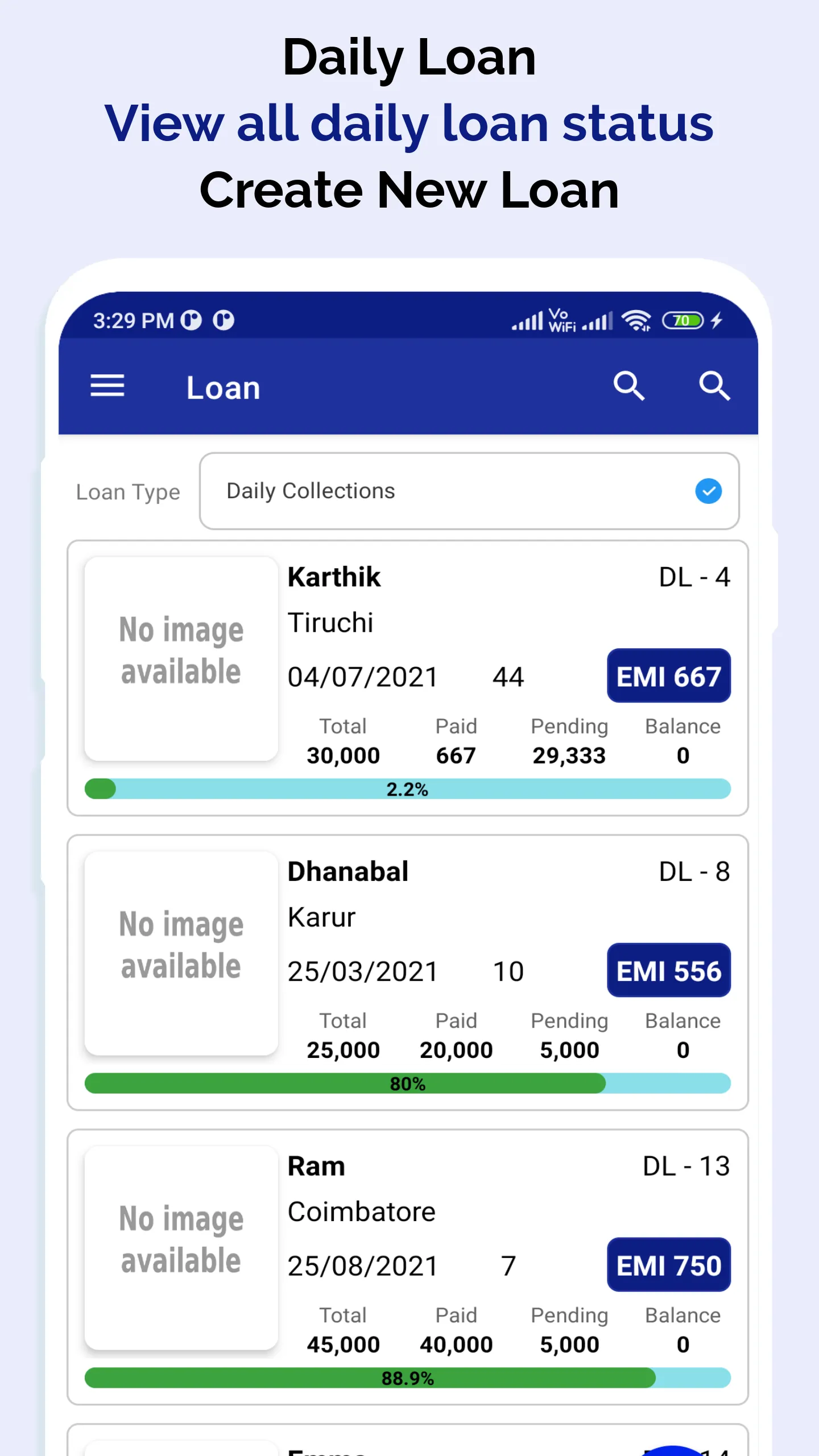Viewport: 819px width, 1456px height.
Task: Open loan entry DL - 8
Action: 694,872
